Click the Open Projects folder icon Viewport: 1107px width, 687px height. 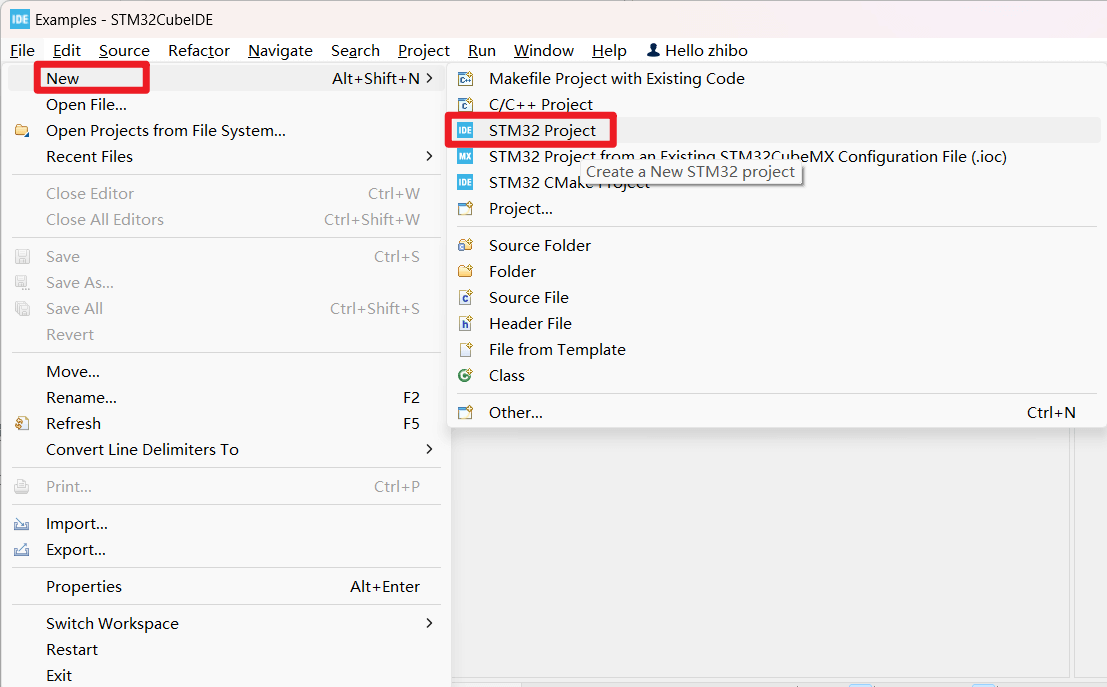[x=22, y=130]
